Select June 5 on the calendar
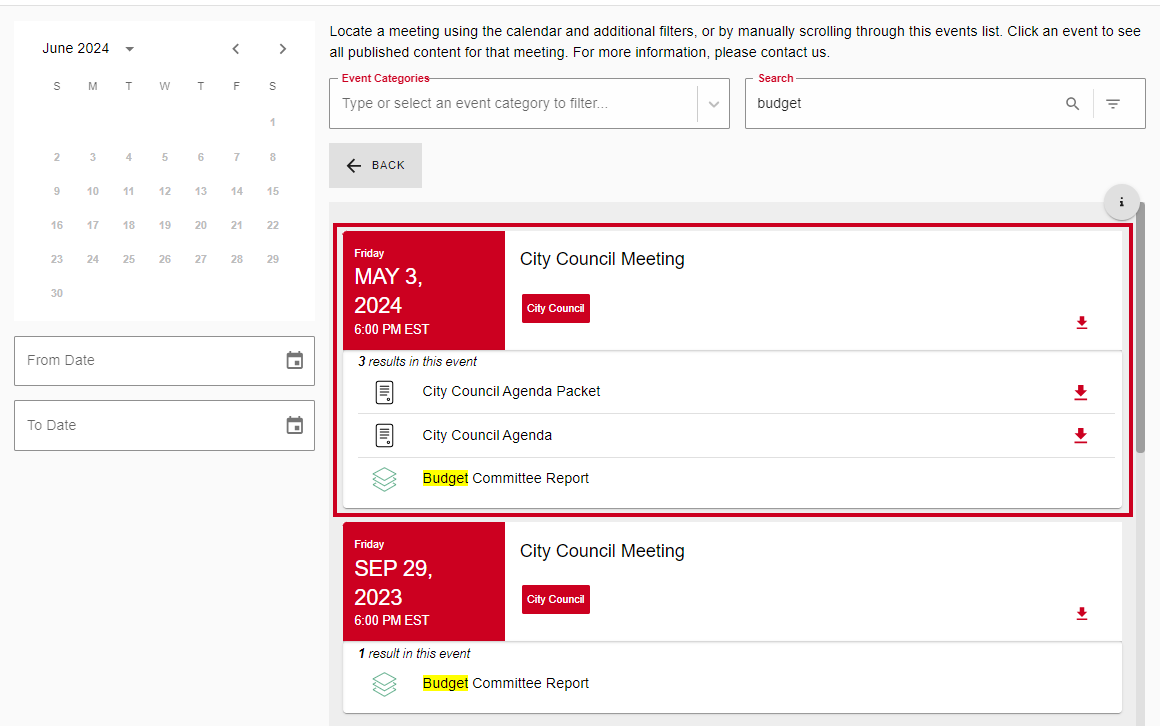This screenshot has width=1160, height=726. (x=165, y=157)
